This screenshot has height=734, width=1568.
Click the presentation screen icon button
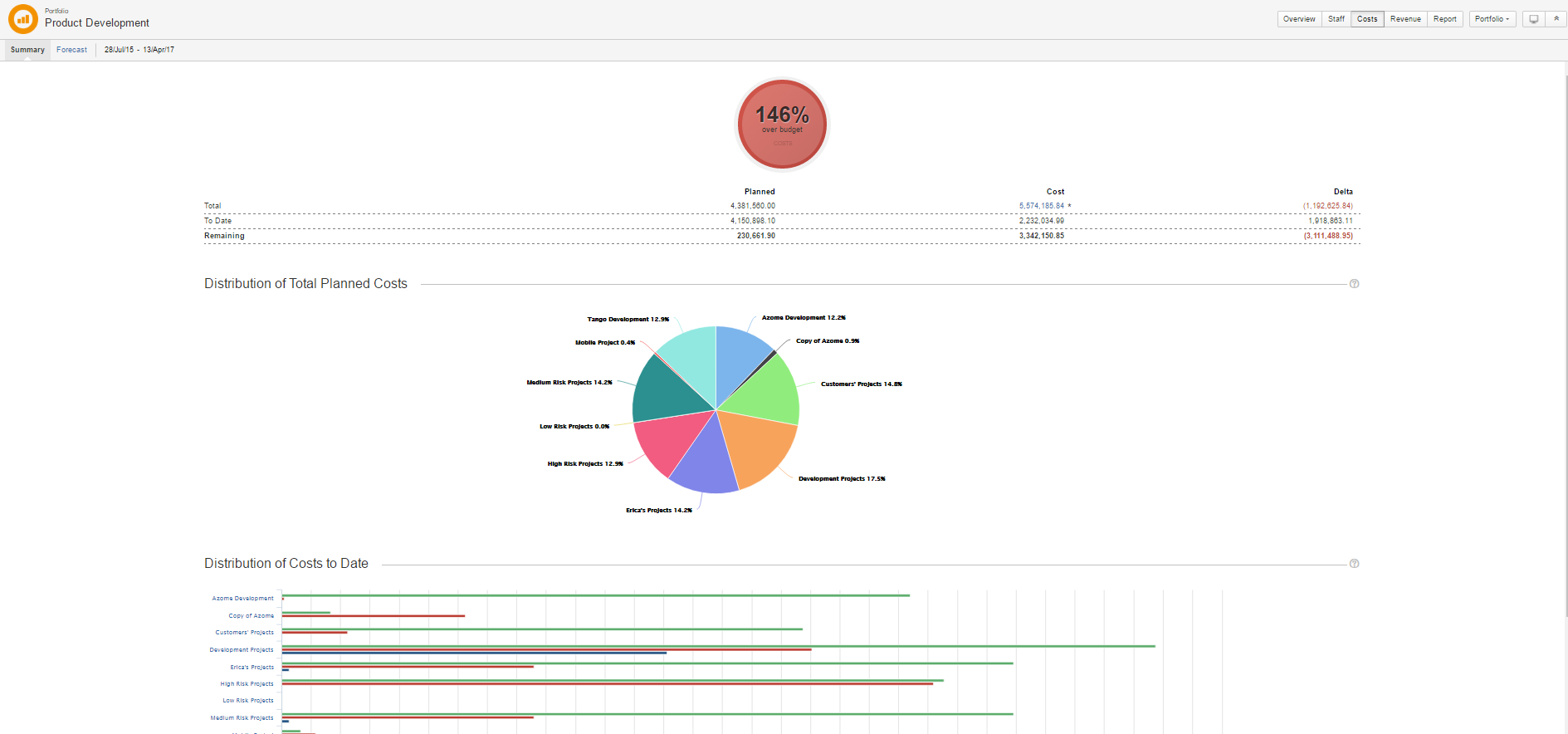[x=1533, y=19]
